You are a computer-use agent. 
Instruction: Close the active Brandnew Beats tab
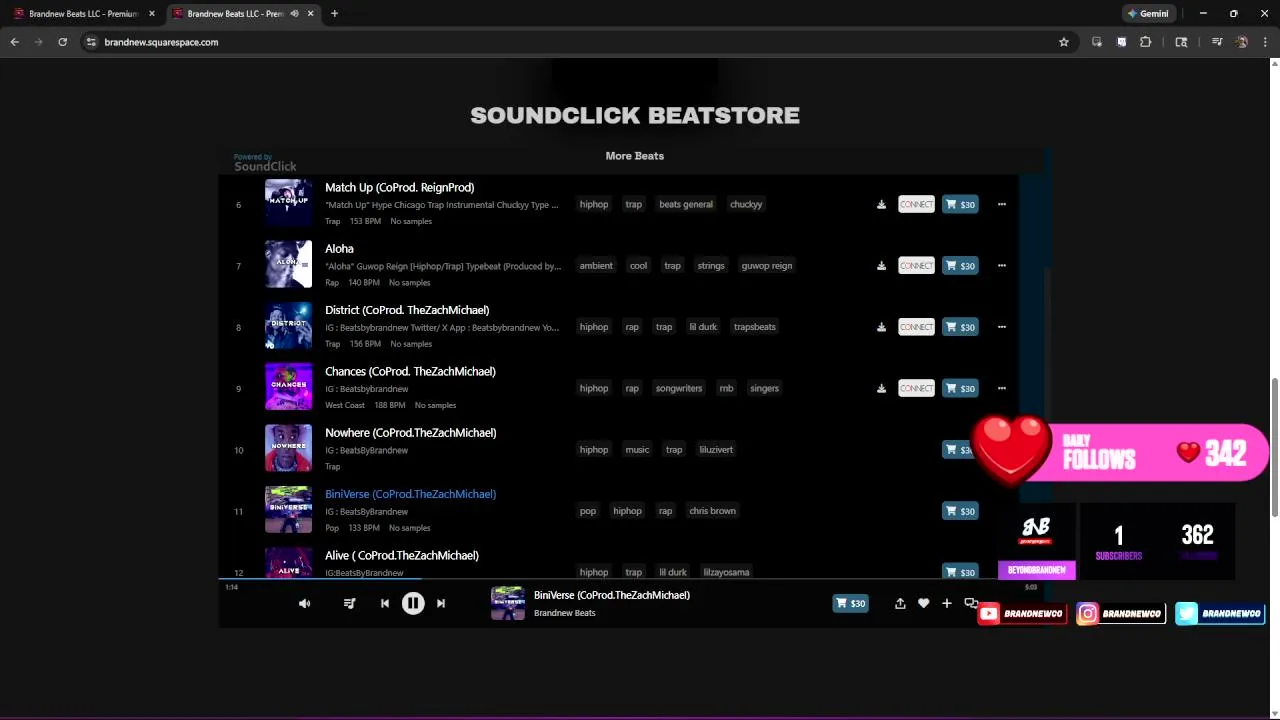click(x=310, y=14)
